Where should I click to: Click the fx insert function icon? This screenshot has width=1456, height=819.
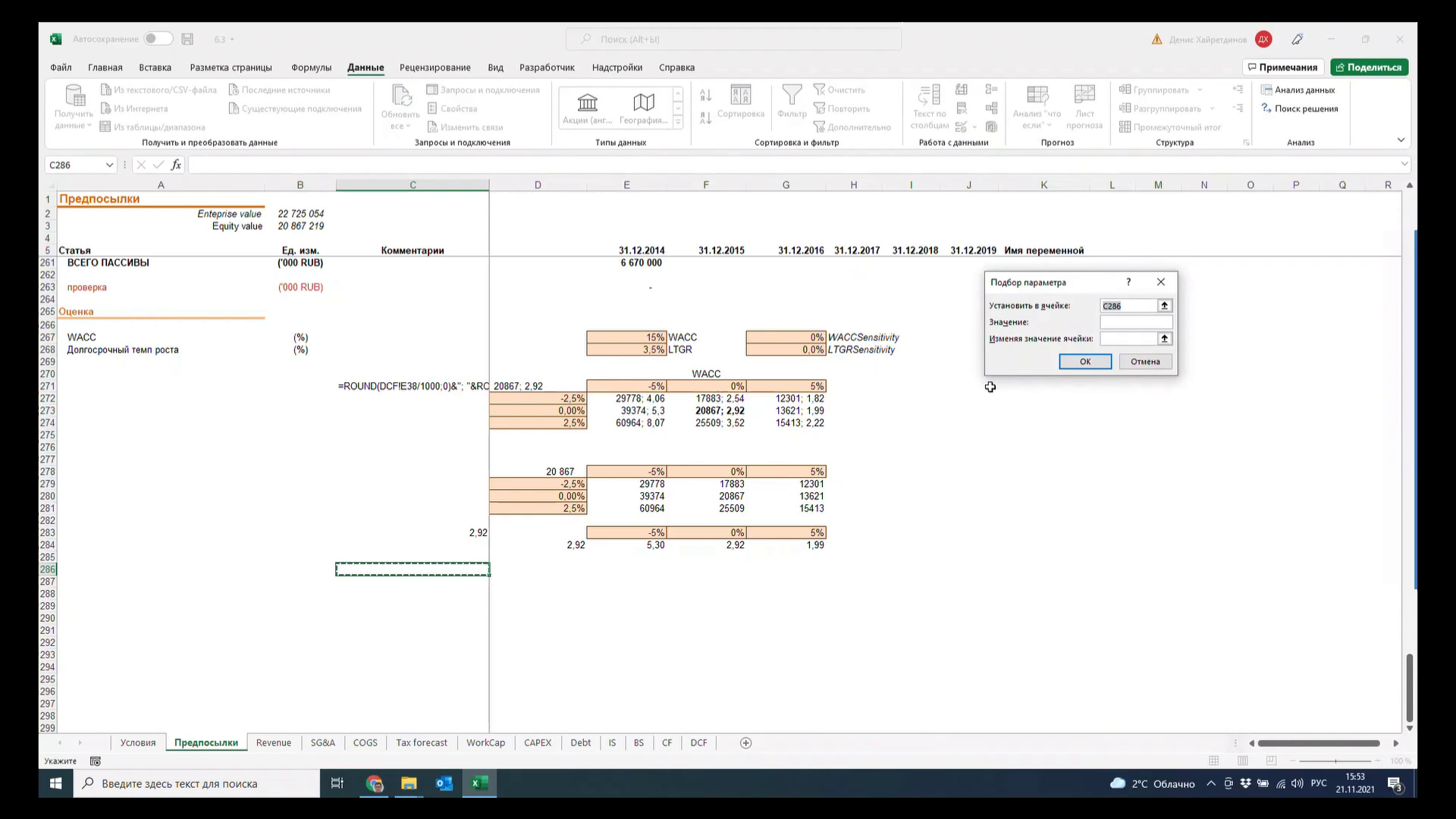[x=176, y=165]
